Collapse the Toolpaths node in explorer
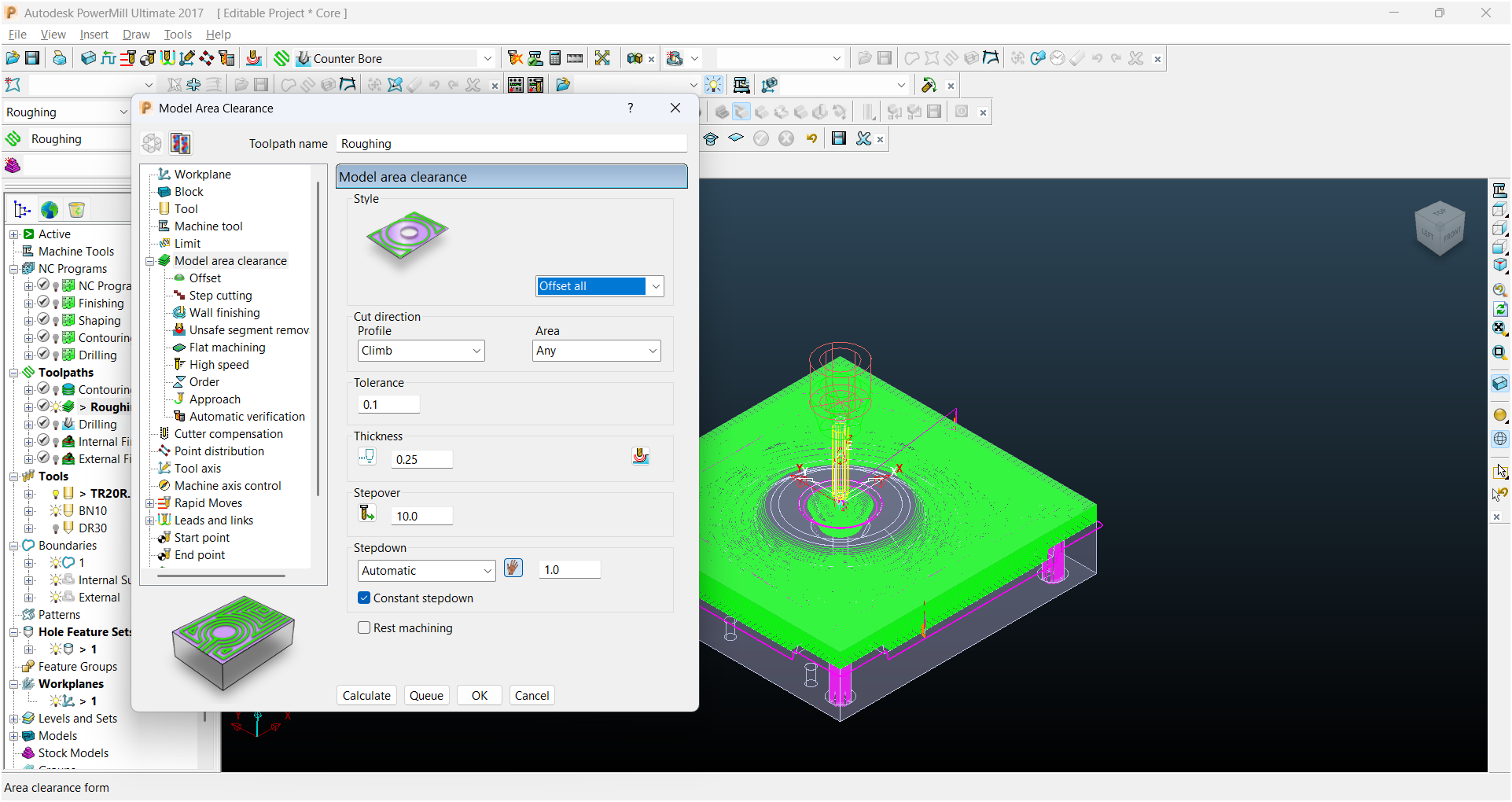The height and width of the screenshot is (802, 1512). coord(14,373)
